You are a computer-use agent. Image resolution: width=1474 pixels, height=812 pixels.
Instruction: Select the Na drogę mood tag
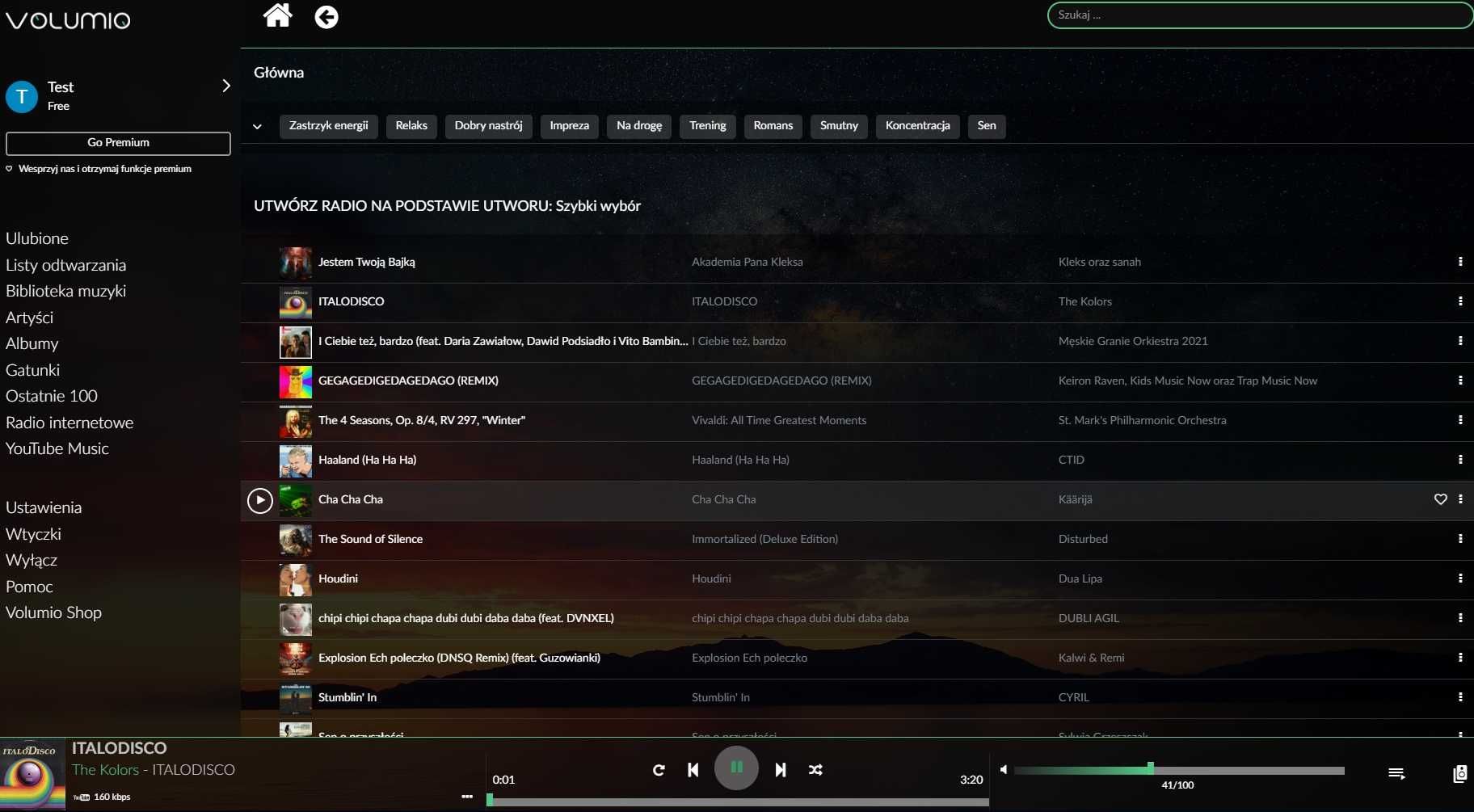(639, 126)
